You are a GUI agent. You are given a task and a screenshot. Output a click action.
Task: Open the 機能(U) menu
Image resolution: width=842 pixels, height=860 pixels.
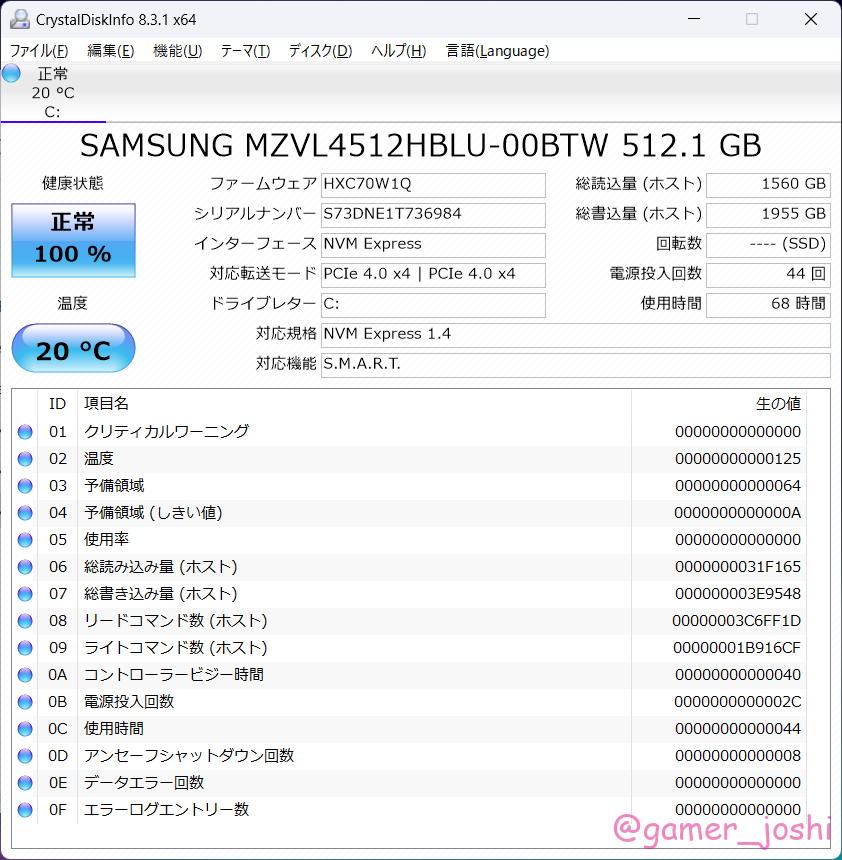click(177, 51)
